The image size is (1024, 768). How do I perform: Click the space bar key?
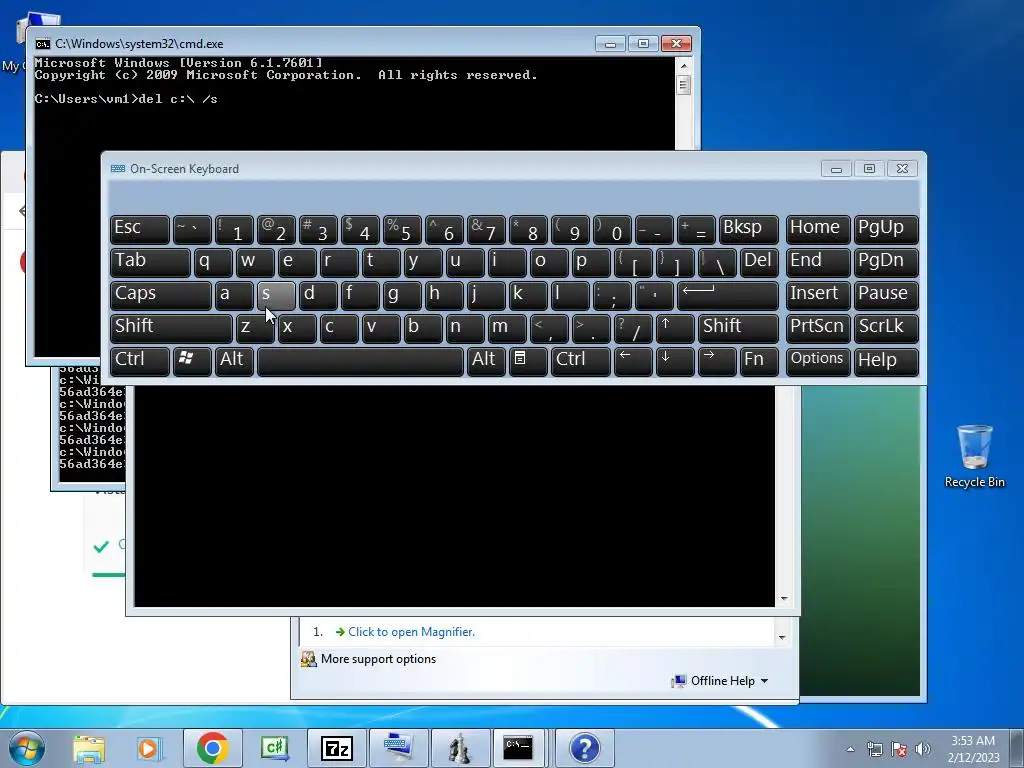pyautogui.click(x=360, y=361)
